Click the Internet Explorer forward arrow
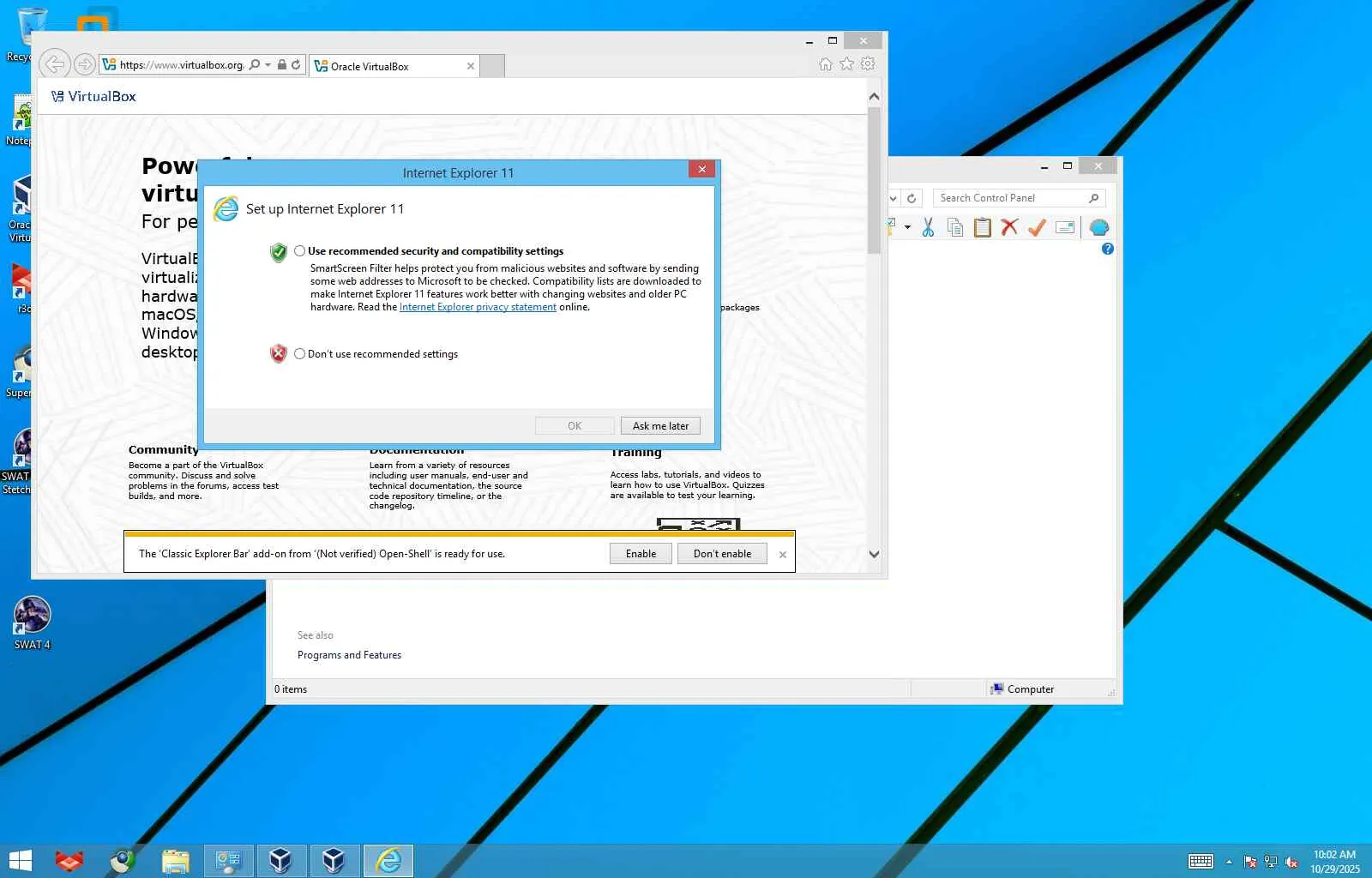 [x=84, y=64]
